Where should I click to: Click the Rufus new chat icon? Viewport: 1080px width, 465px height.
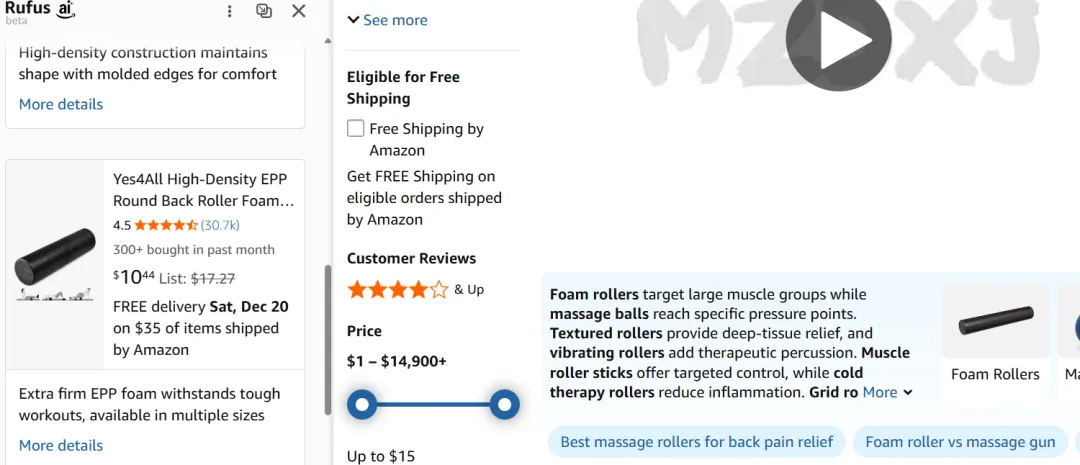coord(264,11)
